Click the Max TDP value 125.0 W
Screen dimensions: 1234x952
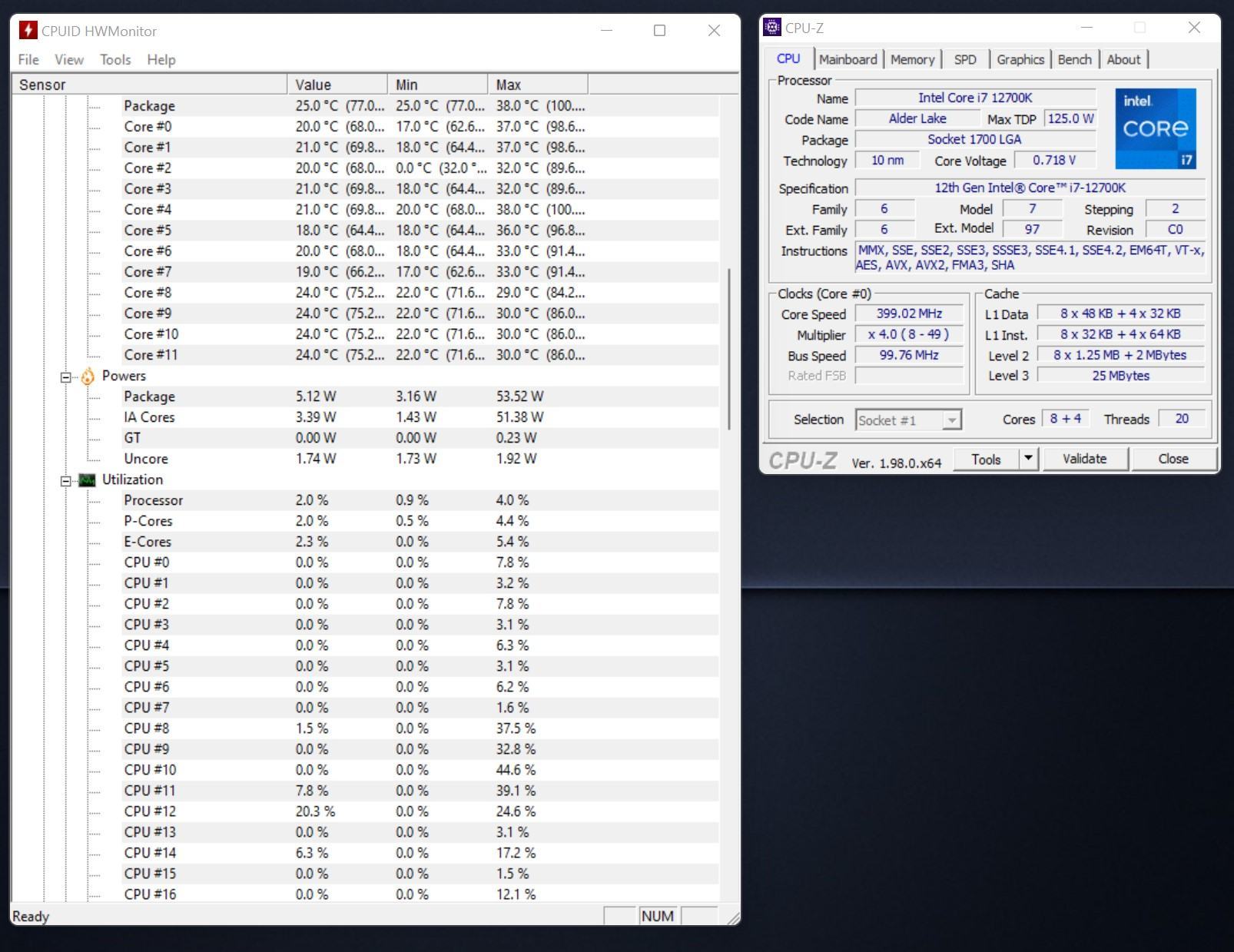(x=1070, y=118)
